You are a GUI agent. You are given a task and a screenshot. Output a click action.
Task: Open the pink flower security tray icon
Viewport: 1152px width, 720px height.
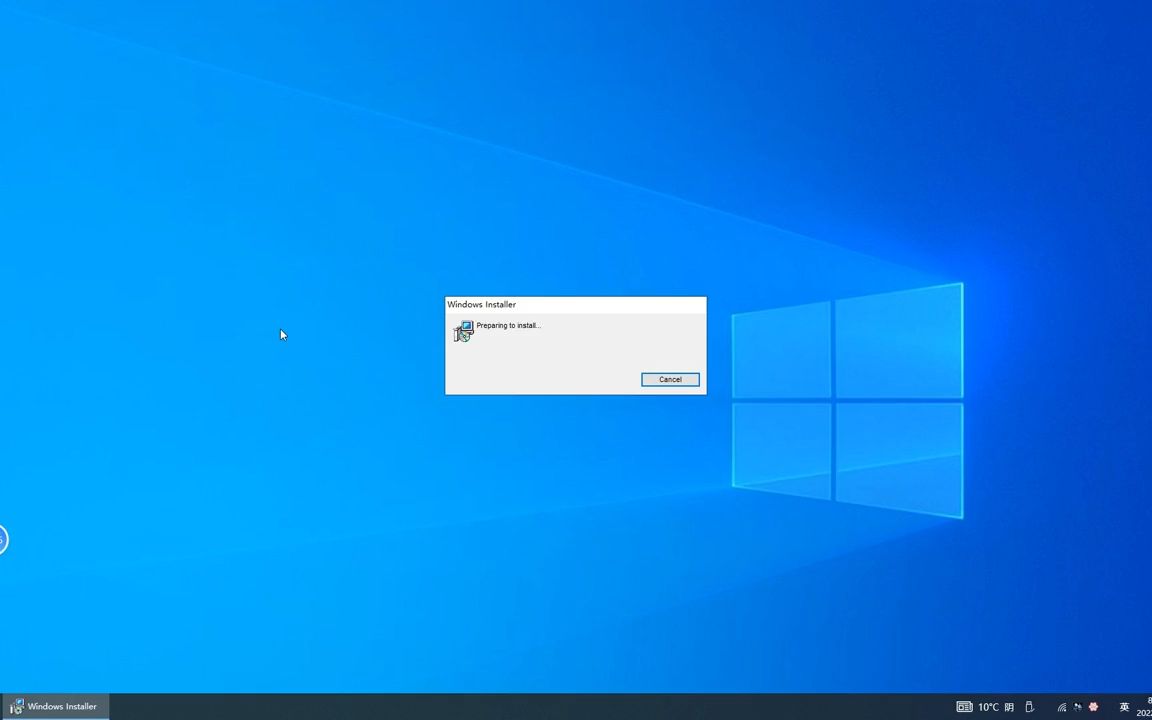pos(1093,707)
